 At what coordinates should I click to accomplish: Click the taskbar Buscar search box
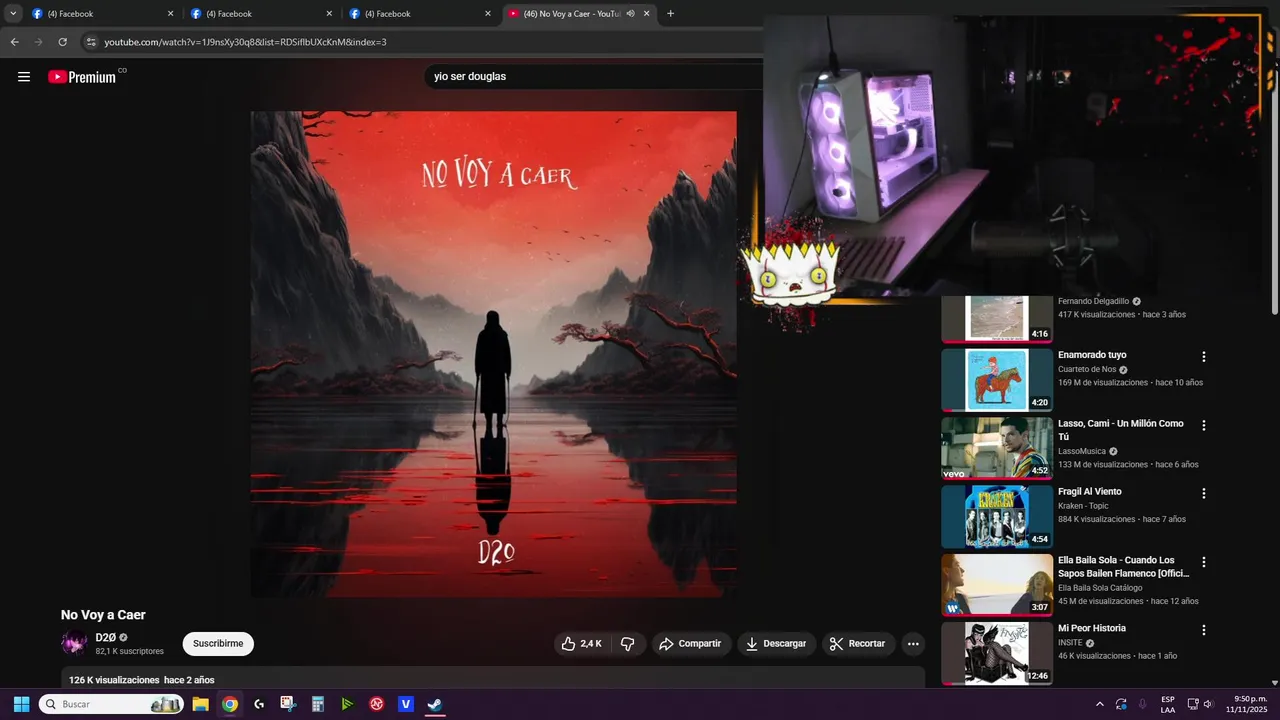(111, 704)
